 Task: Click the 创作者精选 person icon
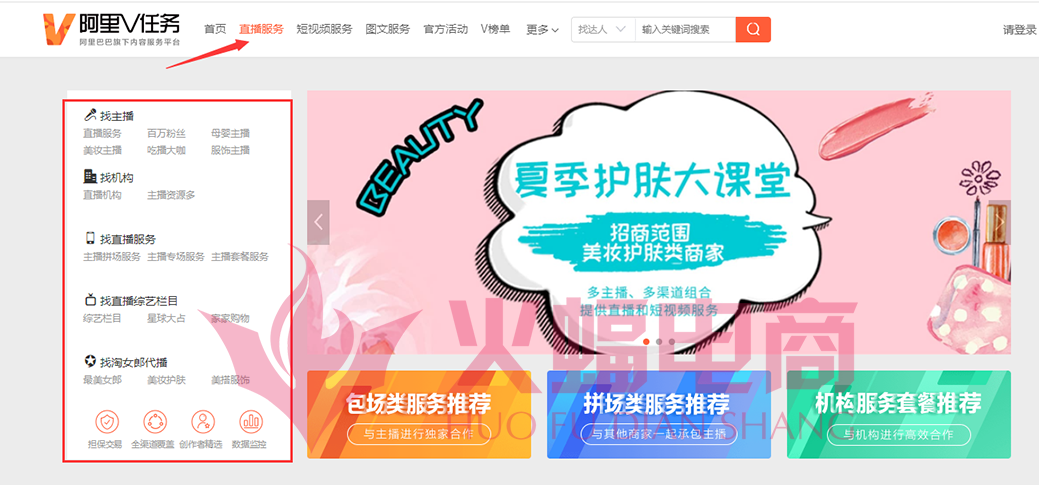(203, 421)
